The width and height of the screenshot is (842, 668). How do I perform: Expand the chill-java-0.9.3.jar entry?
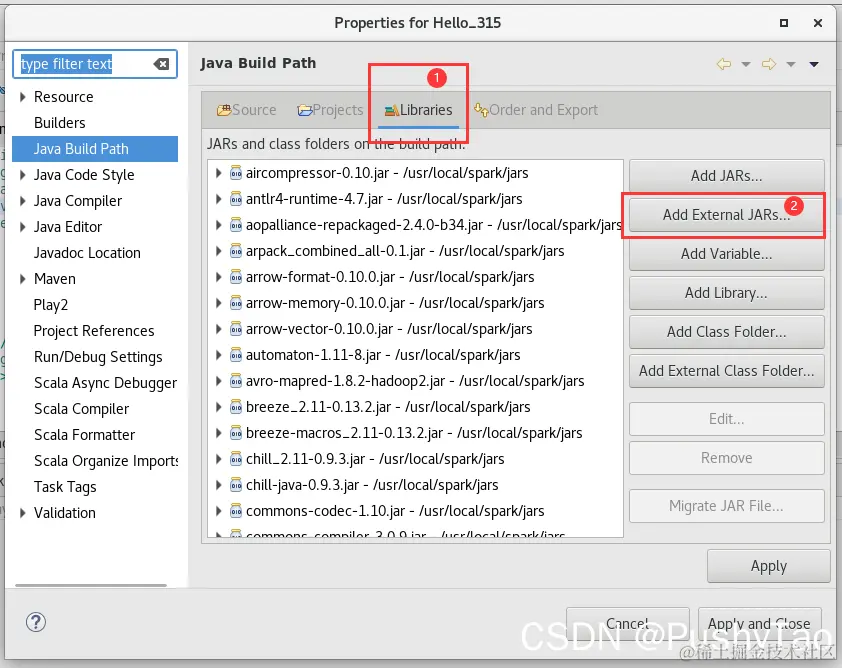219,485
